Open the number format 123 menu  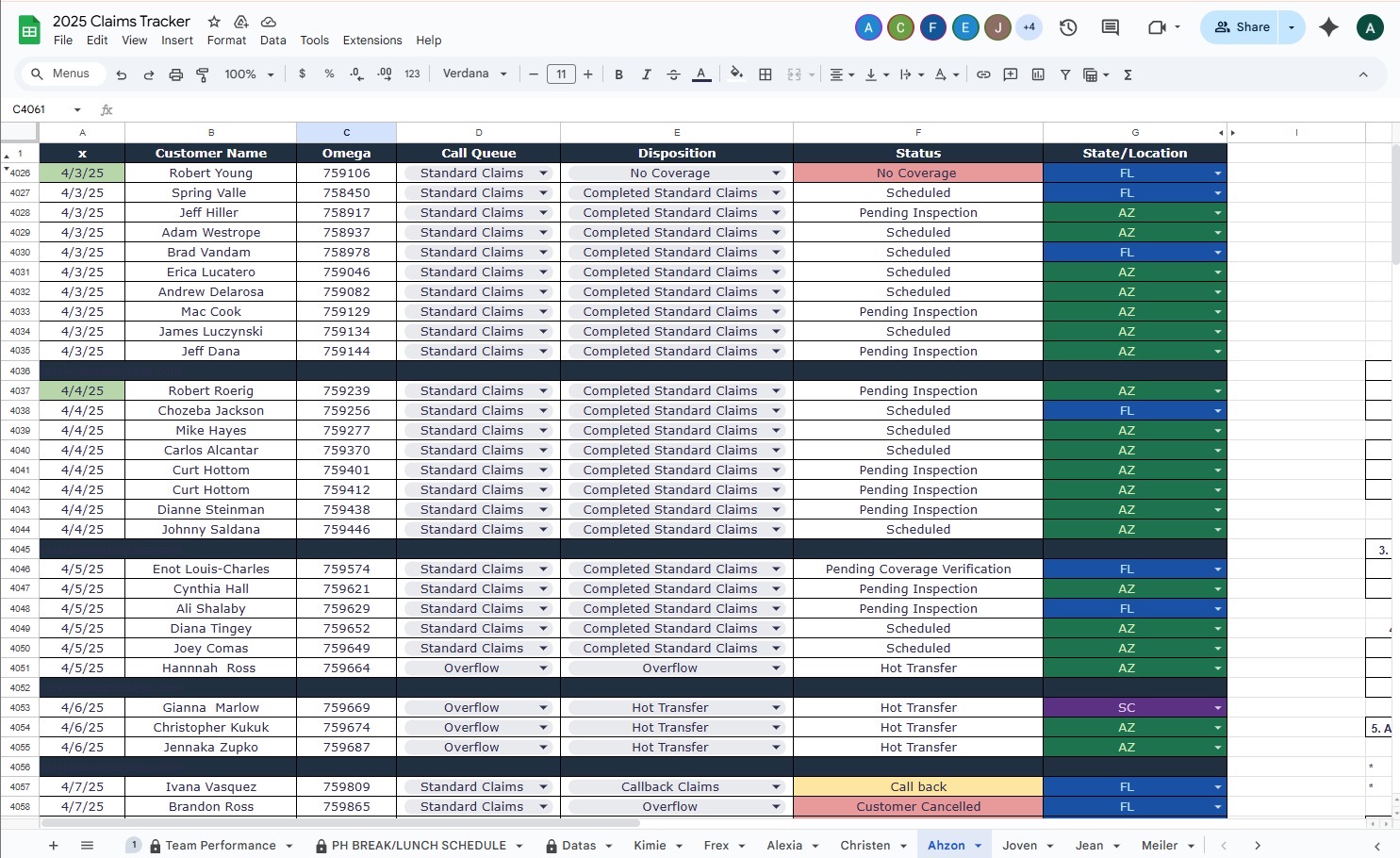point(412,74)
